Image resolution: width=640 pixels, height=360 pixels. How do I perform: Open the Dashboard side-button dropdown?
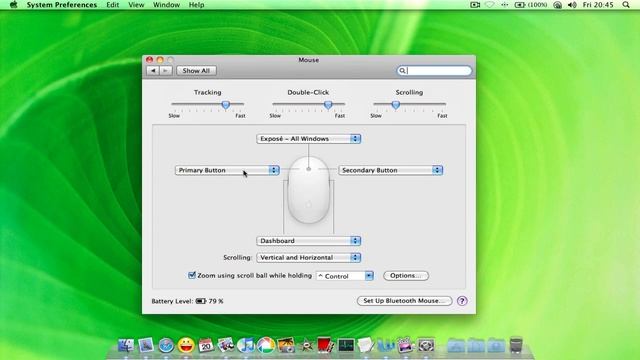[309, 241]
